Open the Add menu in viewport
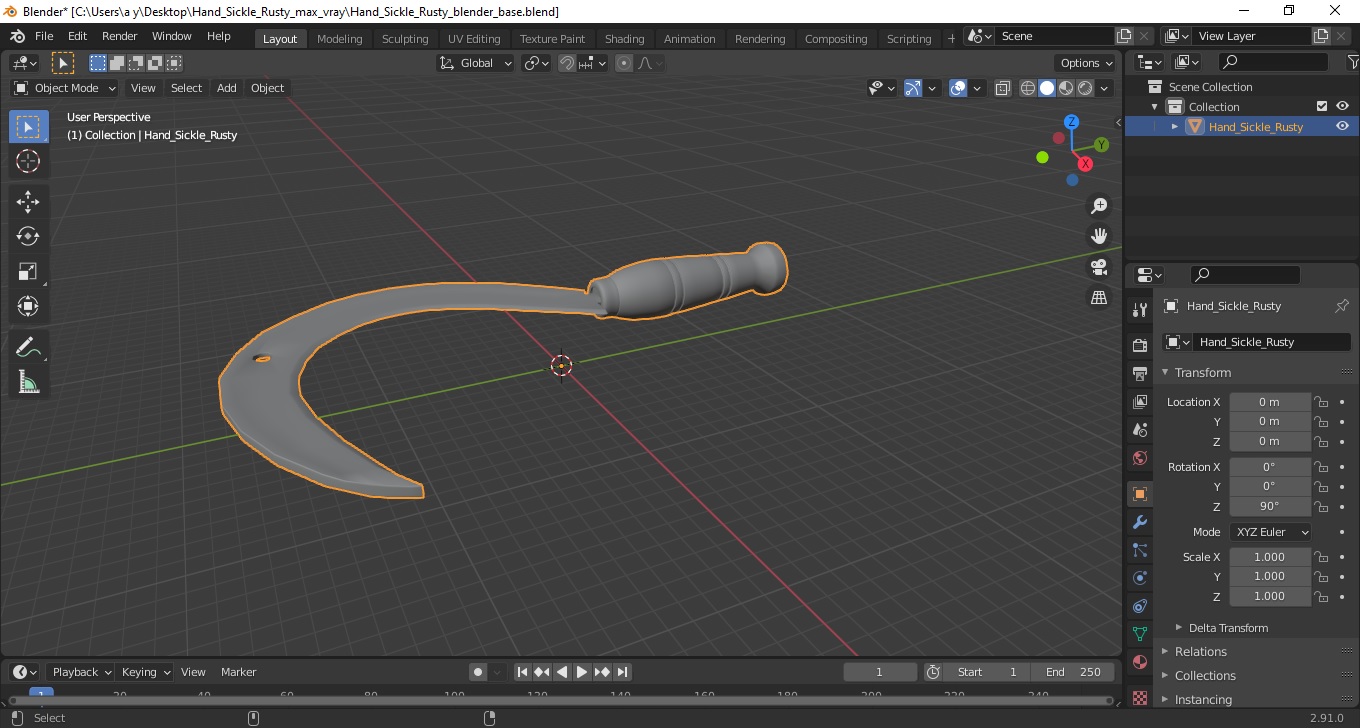Image resolution: width=1360 pixels, height=728 pixels. click(227, 88)
